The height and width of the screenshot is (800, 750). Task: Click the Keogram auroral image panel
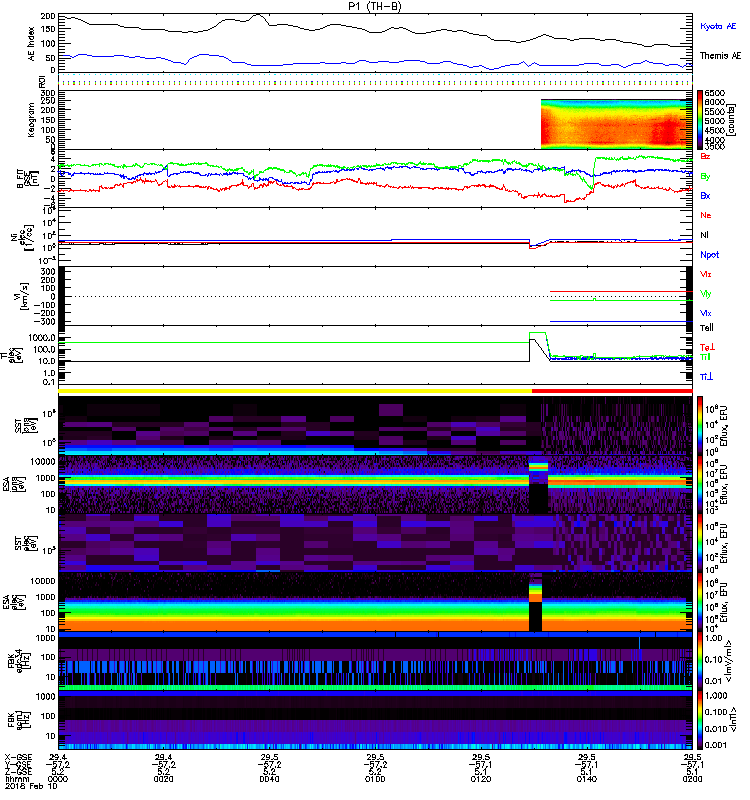616,124
